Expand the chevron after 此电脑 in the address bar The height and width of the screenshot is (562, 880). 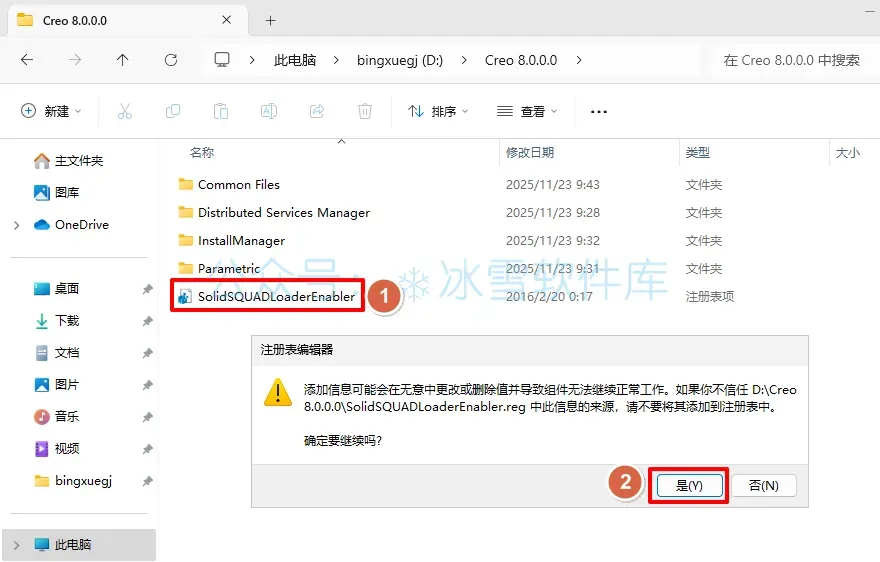336,60
